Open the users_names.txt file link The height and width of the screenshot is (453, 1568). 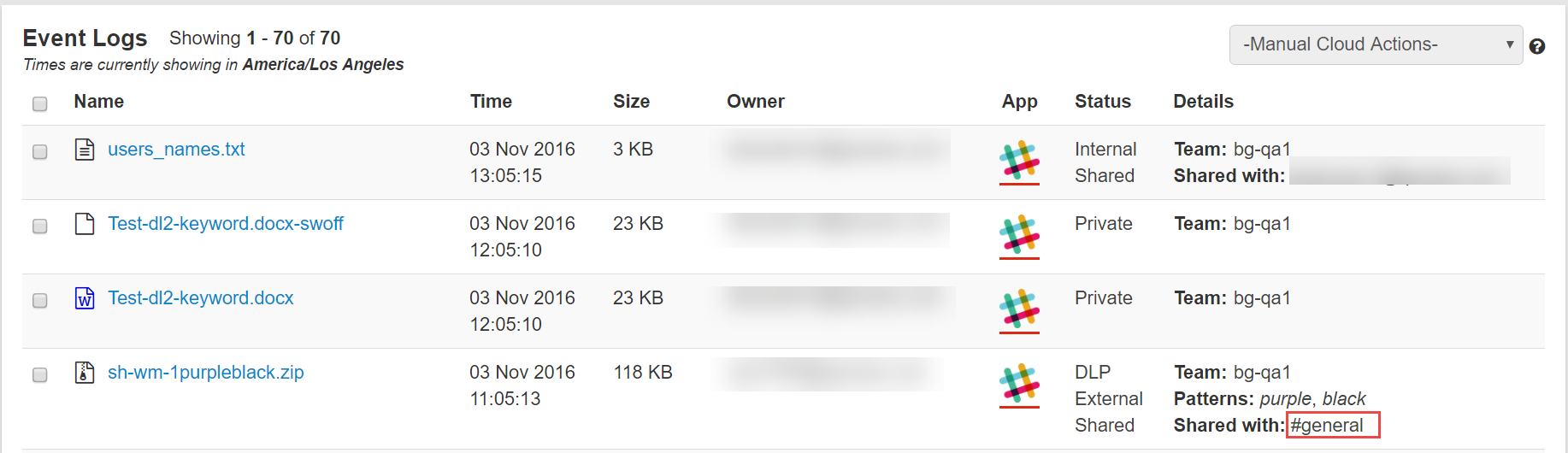[x=176, y=150]
